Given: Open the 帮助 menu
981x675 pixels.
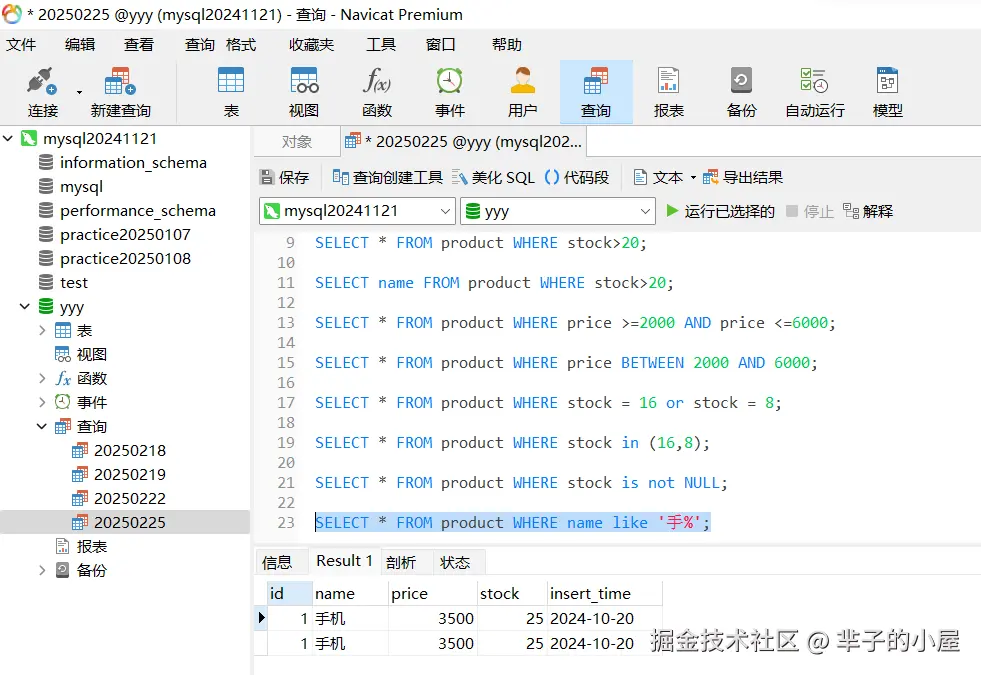Looking at the screenshot, I should click(507, 44).
